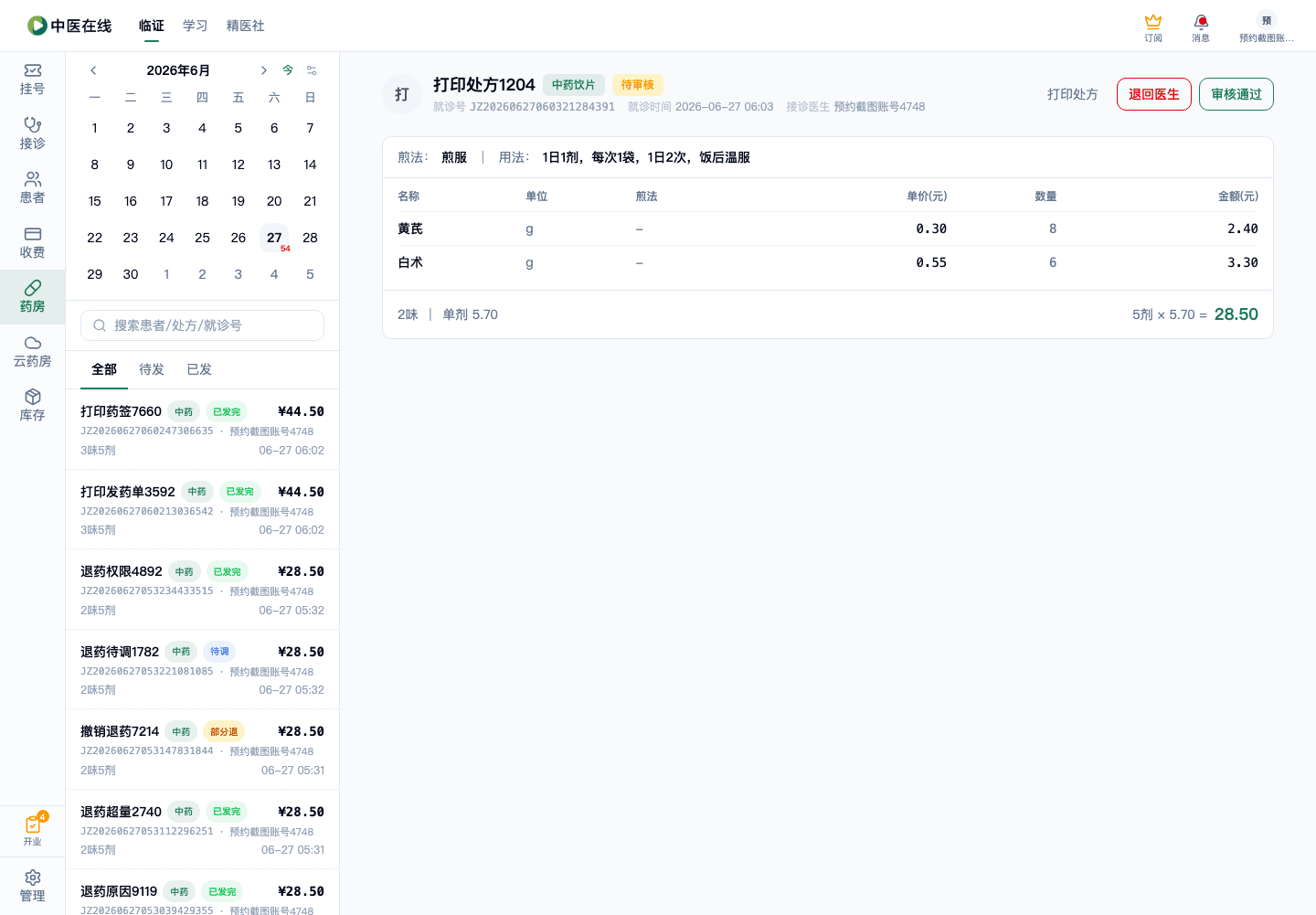Open the 患者 patients sidebar icon
Screen dimensions: 1316x915
tap(32, 188)
